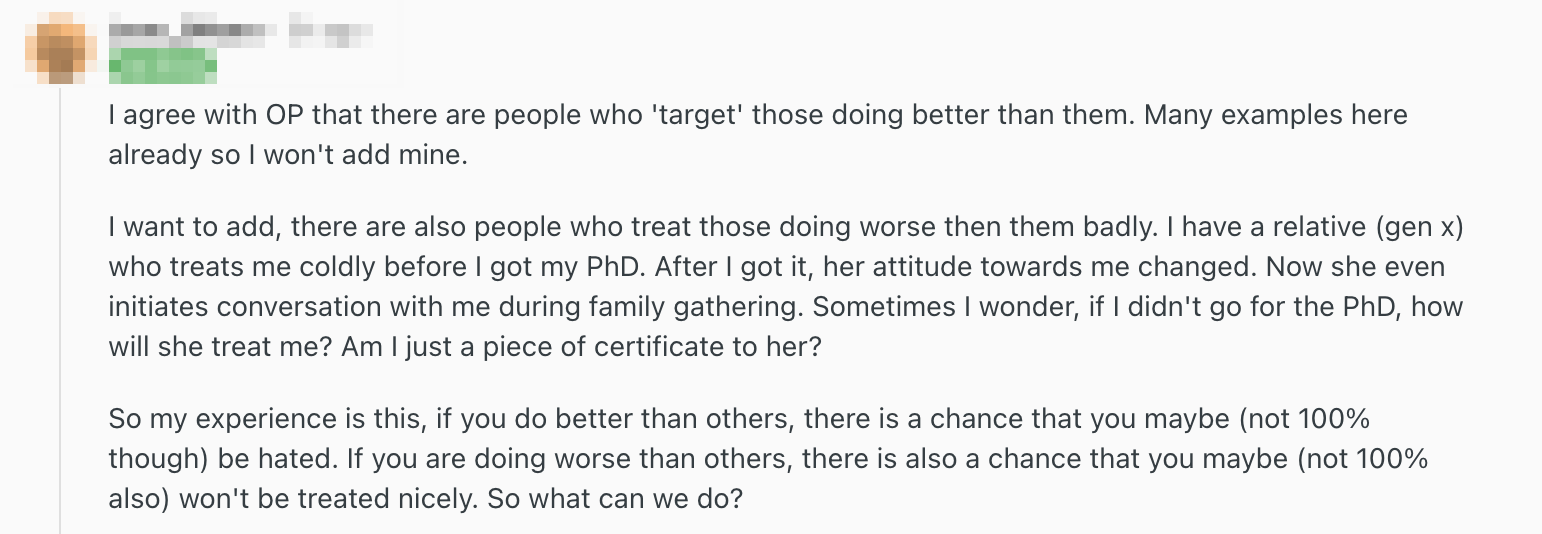Click the words "Many examples here"
This screenshot has height=534, width=1542.
[1275, 115]
